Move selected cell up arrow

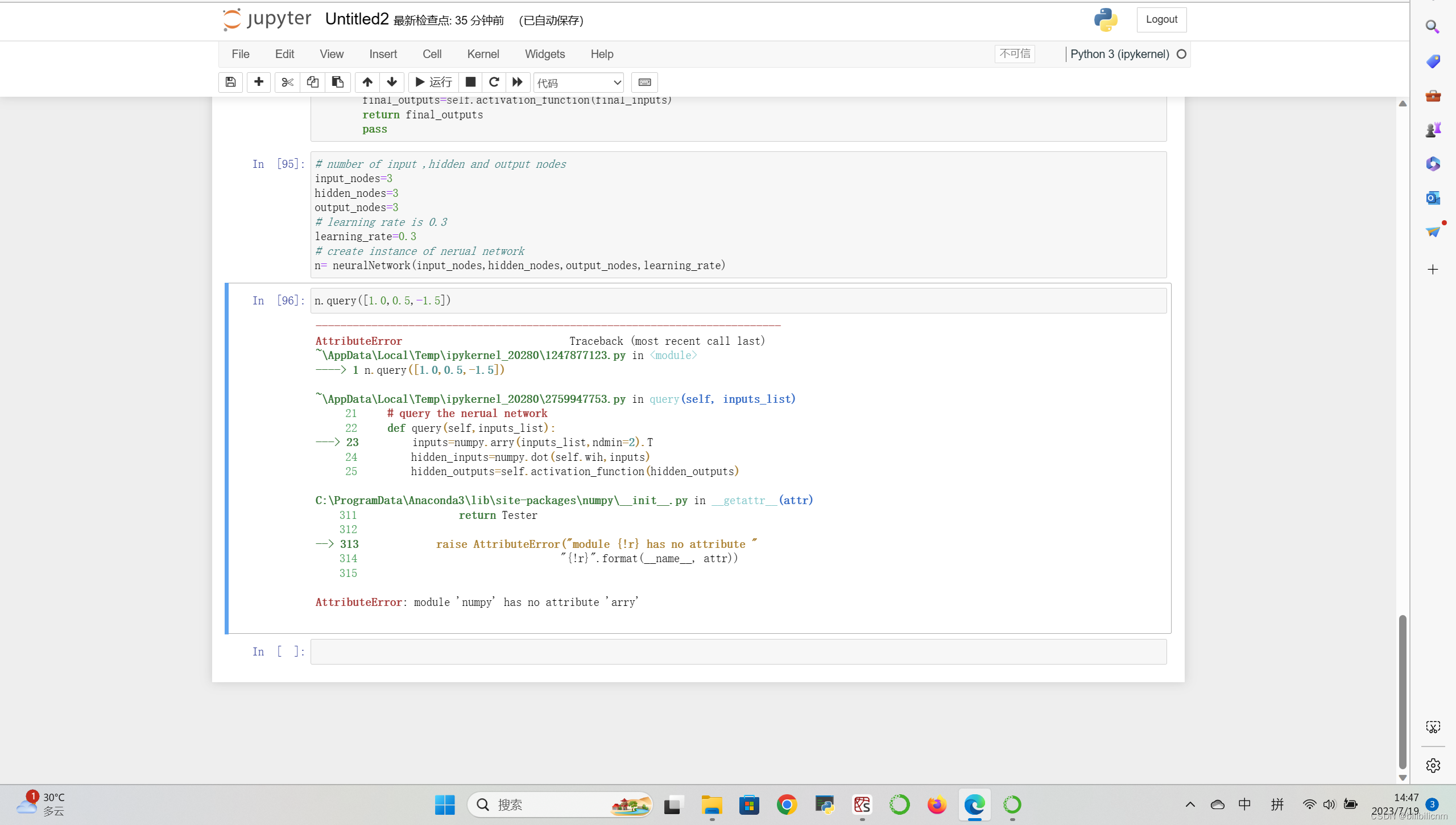point(367,82)
